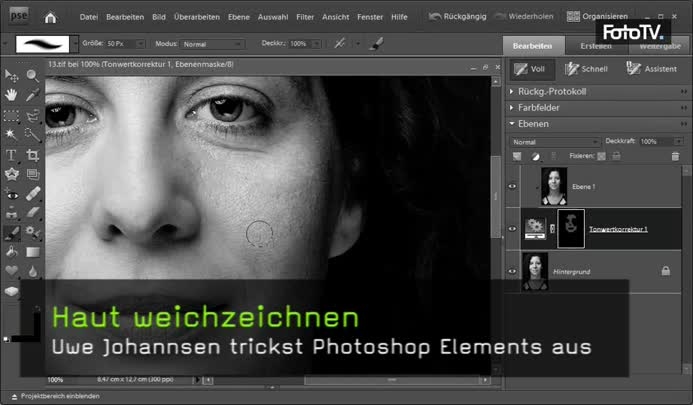Select the Straighten tool

tap(32, 174)
